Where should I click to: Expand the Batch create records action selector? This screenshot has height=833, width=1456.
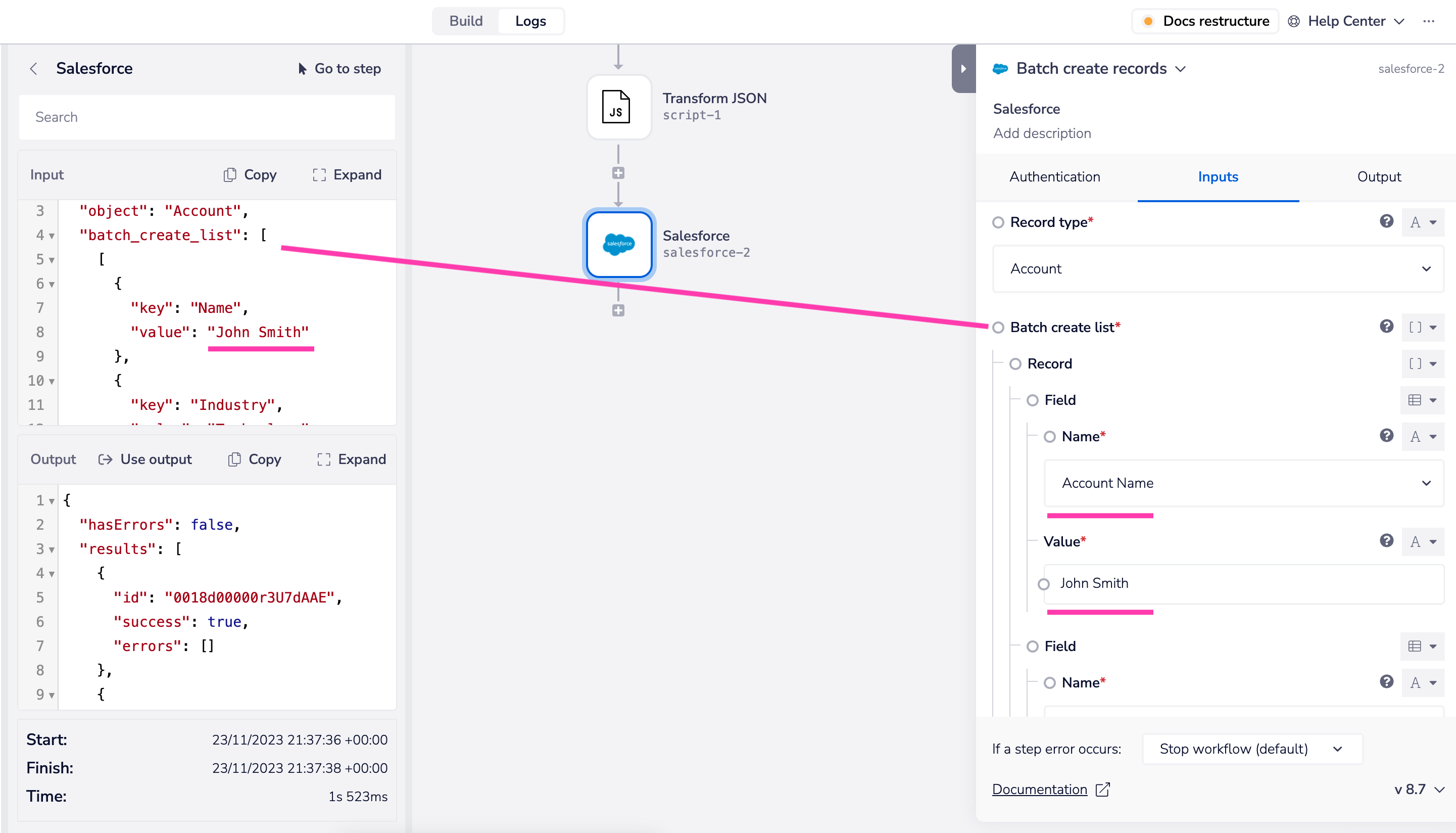(1181, 68)
